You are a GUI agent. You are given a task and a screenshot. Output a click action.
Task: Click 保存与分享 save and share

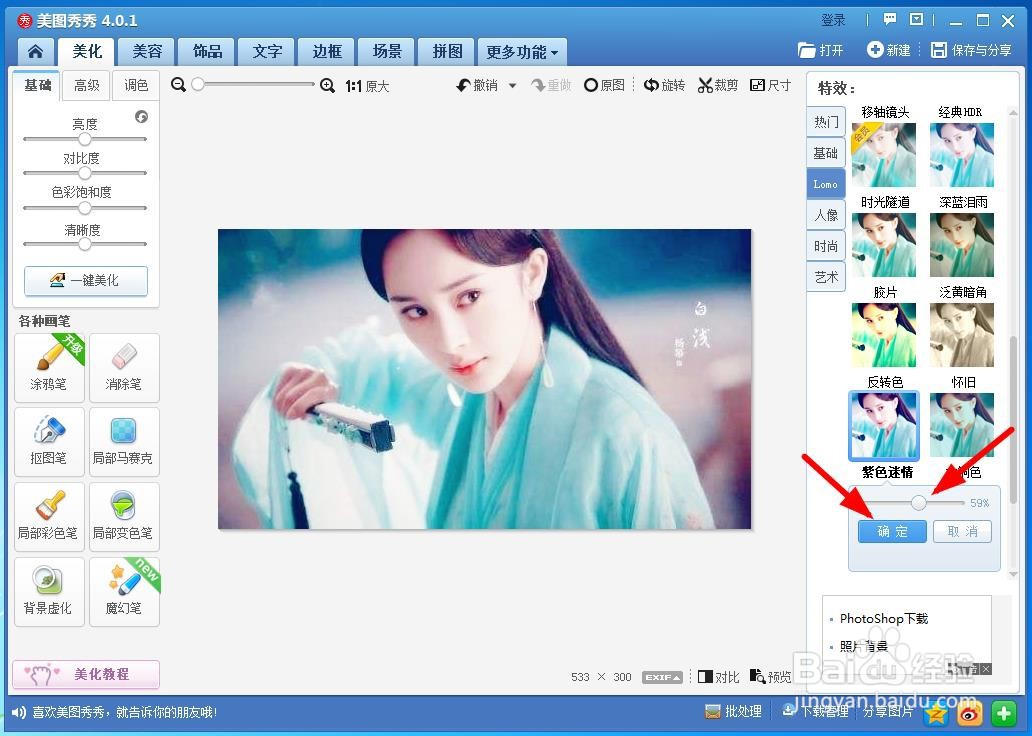pos(971,50)
